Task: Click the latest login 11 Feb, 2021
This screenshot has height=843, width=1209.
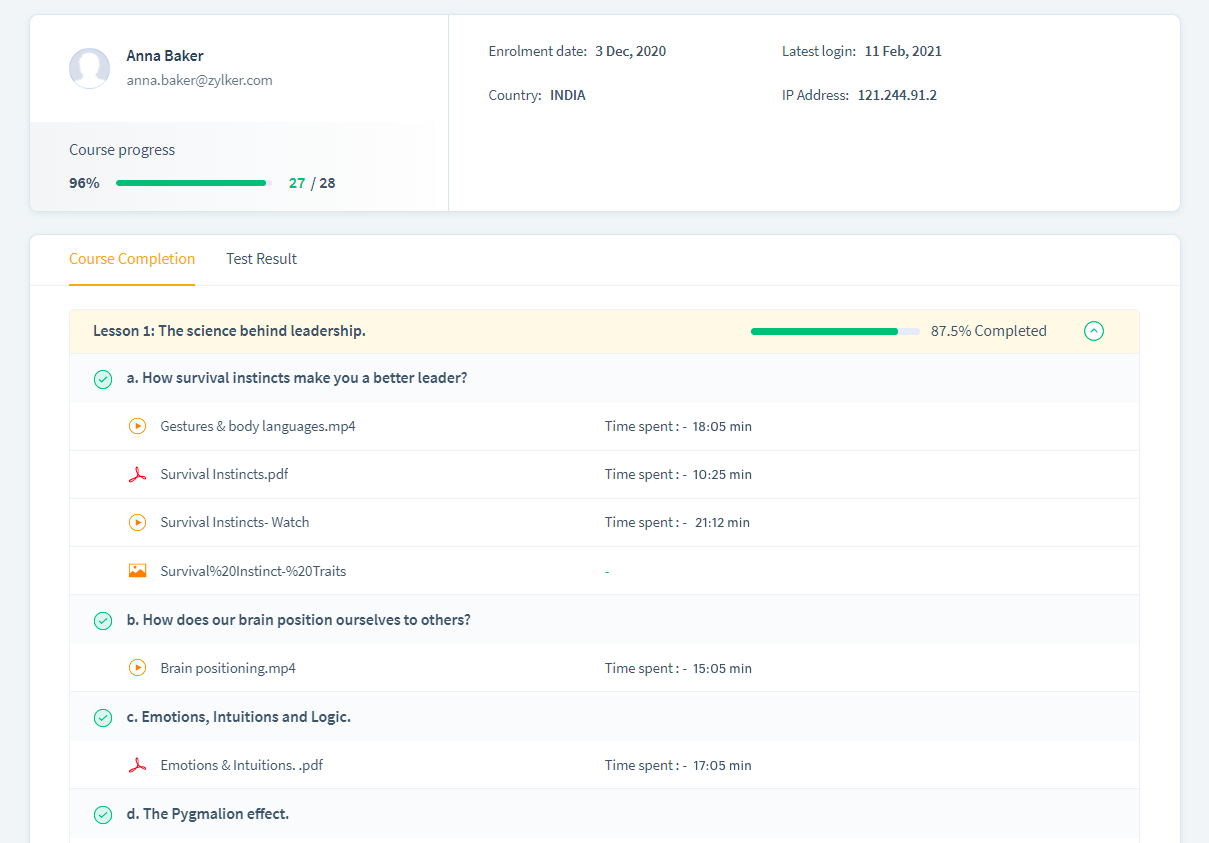Action: click(x=903, y=51)
